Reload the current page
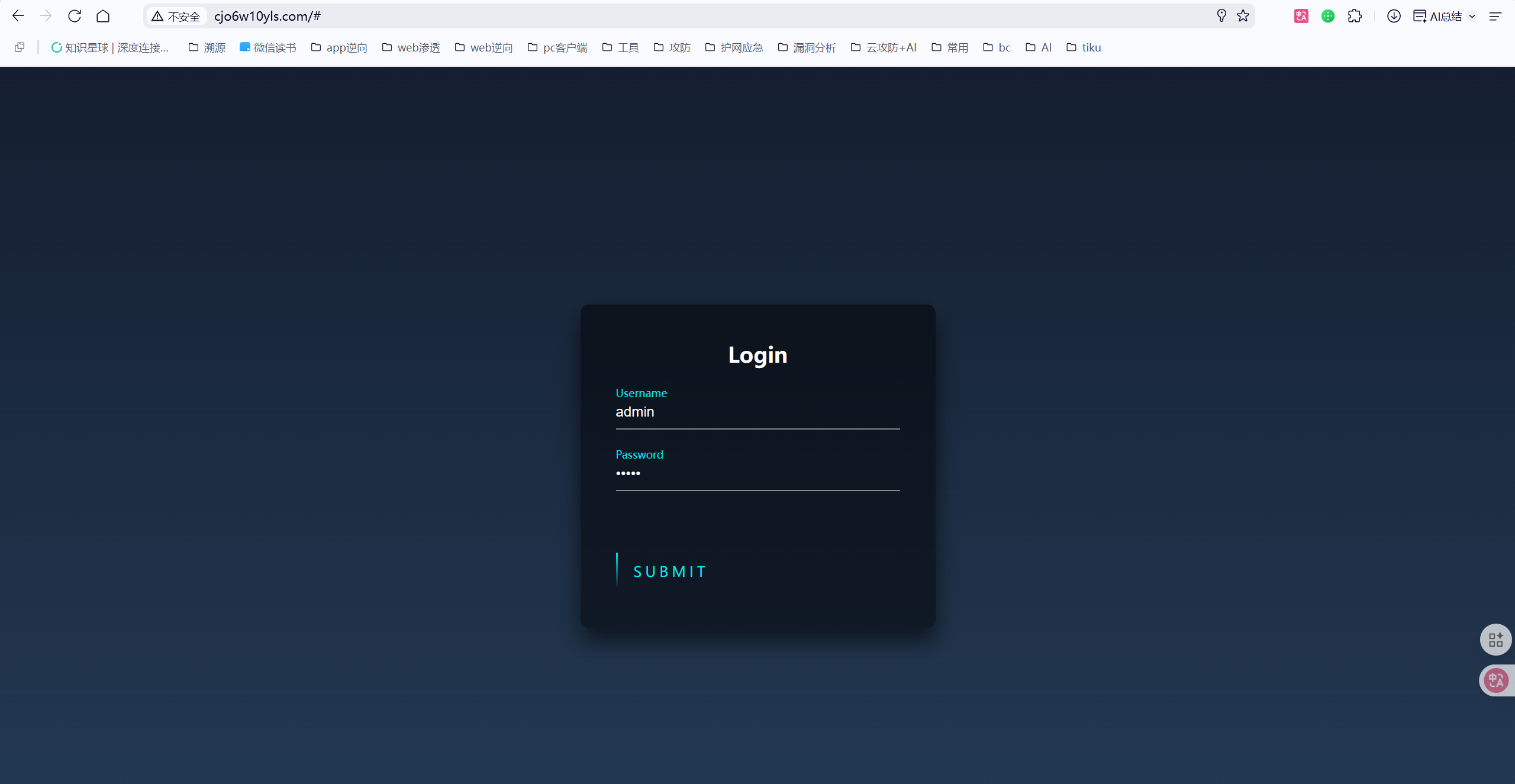 (x=75, y=16)
